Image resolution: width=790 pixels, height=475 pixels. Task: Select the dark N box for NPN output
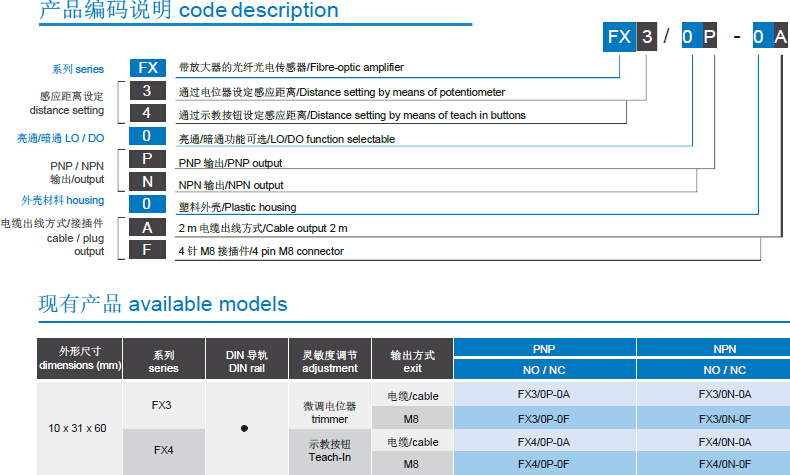click(x=147, y=182)
